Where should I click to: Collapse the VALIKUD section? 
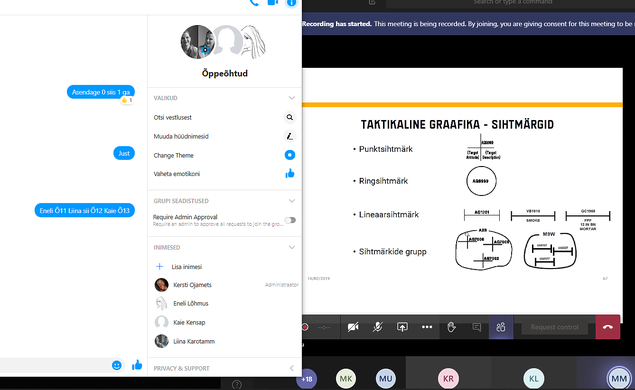[x=292, y=98]
